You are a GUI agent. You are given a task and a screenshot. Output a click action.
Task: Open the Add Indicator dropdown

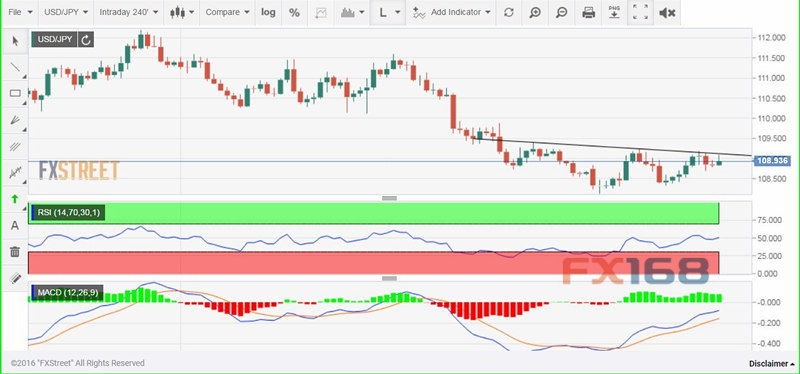tap(451, 12)
